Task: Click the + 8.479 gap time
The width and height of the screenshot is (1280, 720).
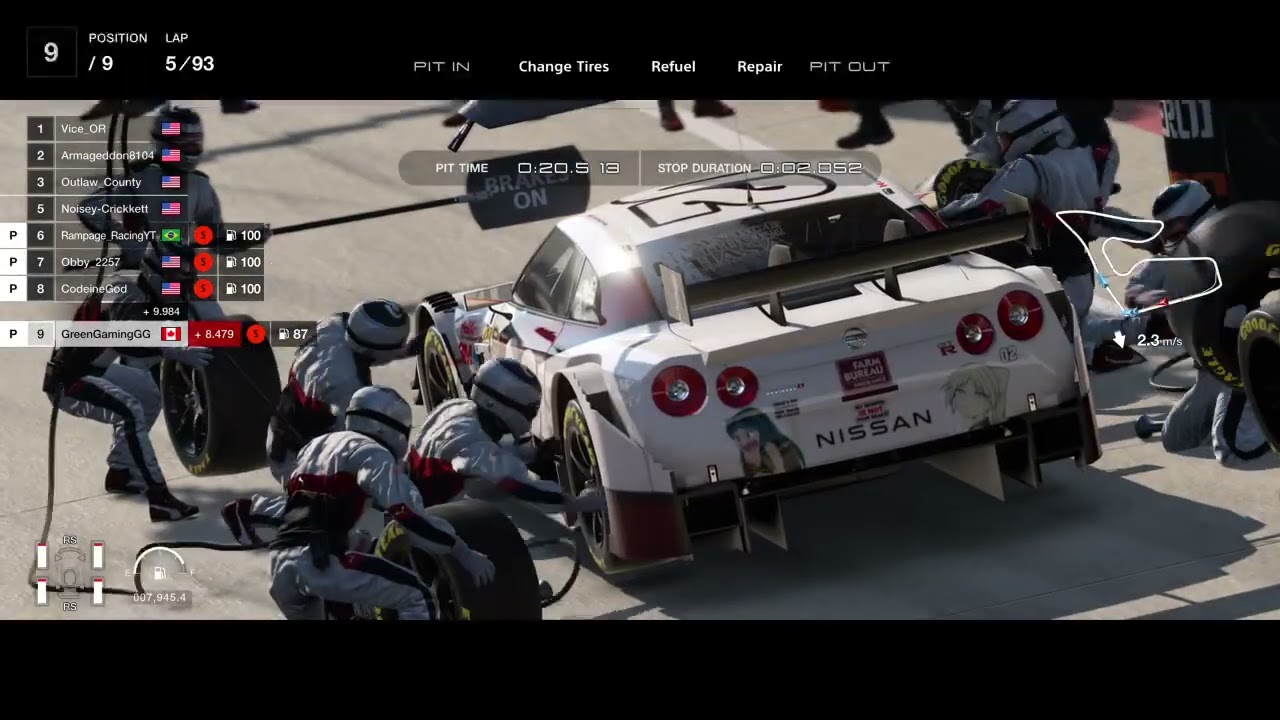Action: coord(214,334)
